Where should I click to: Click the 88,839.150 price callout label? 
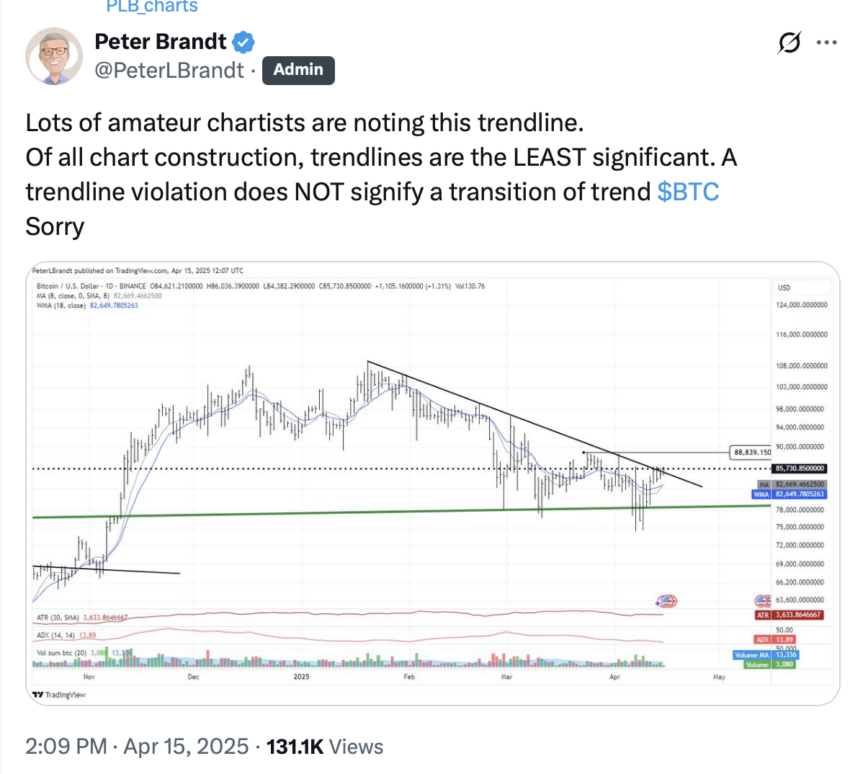click(x=750, y=452)
